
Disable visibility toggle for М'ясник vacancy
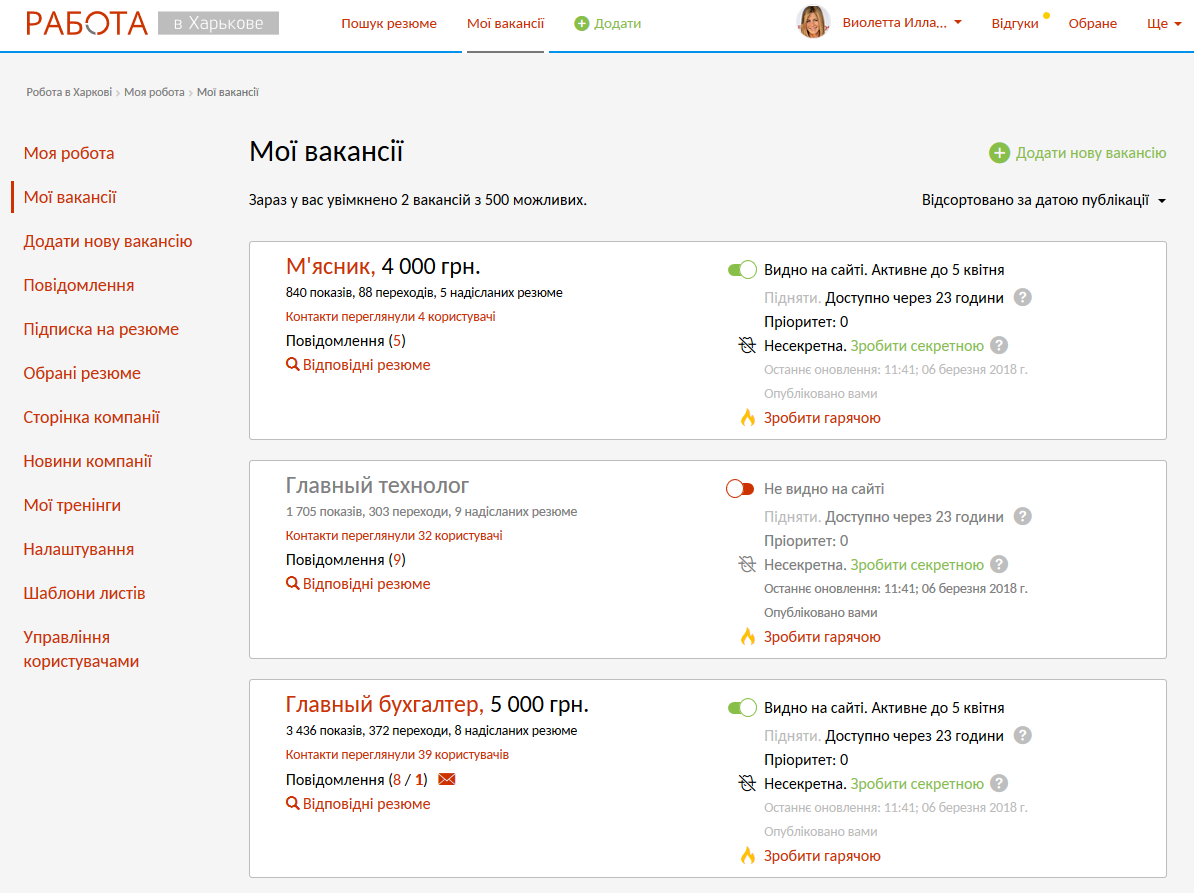(742, 270)
